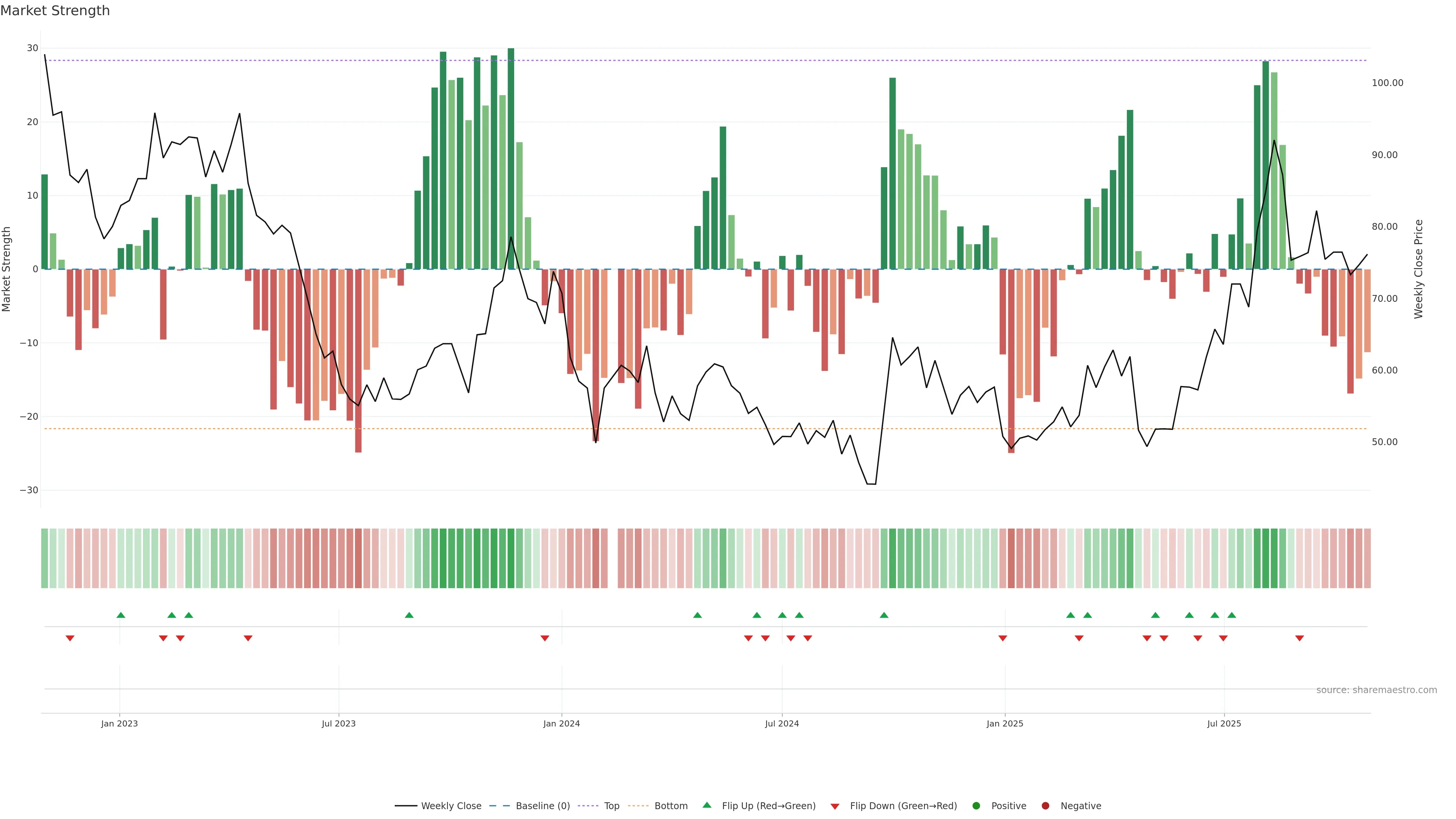
Task: Click the green Positive legend dot
Action: [976, 805]
